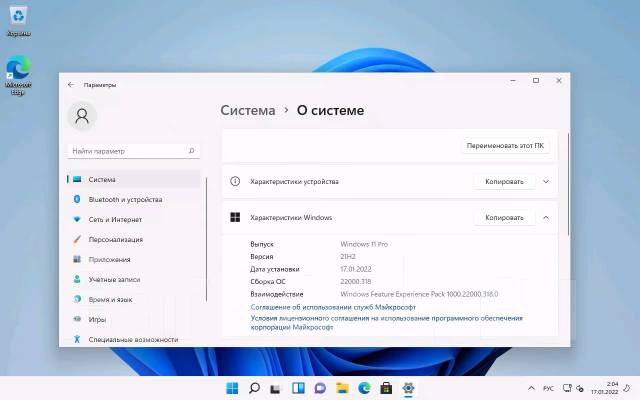
Task: Click the Windows logo beside Характеристики Windows
Action: click(235, 217)
